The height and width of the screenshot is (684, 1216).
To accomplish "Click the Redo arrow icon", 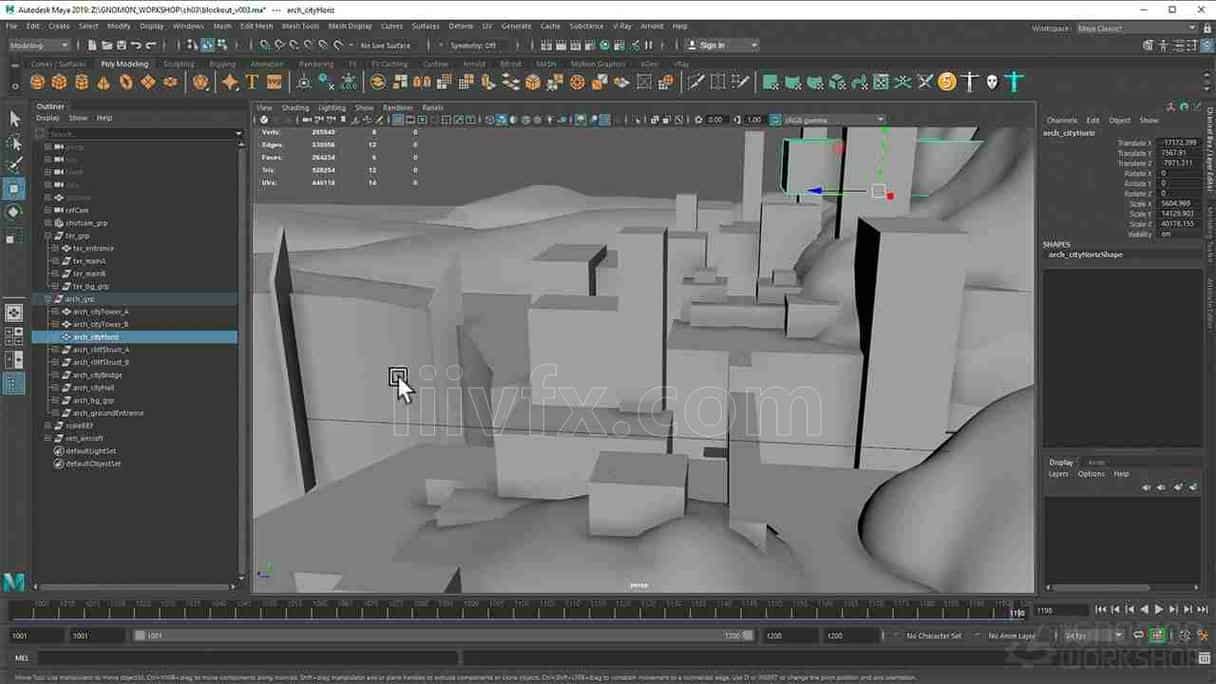I will [151, 45].
